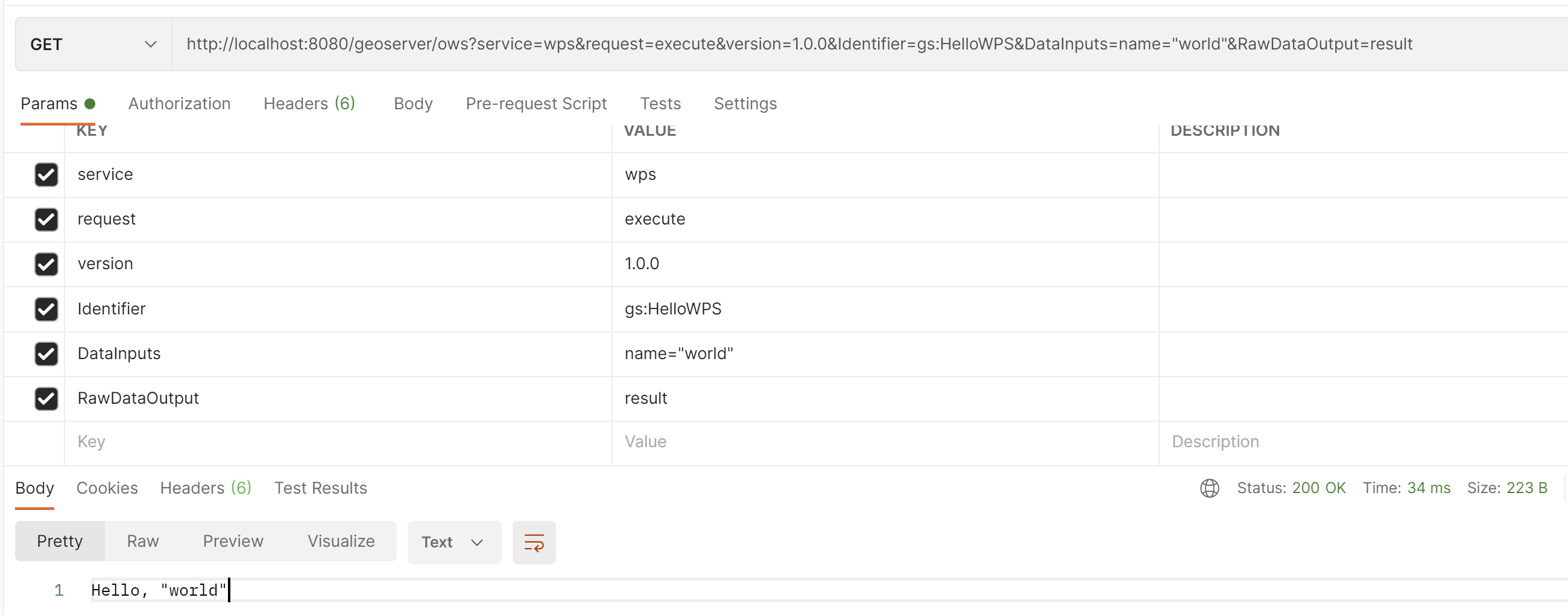Viewport: 1568px width, 615px height.
Task: Click the globe network icon beside Status
Action: (x=1209, y=488)
